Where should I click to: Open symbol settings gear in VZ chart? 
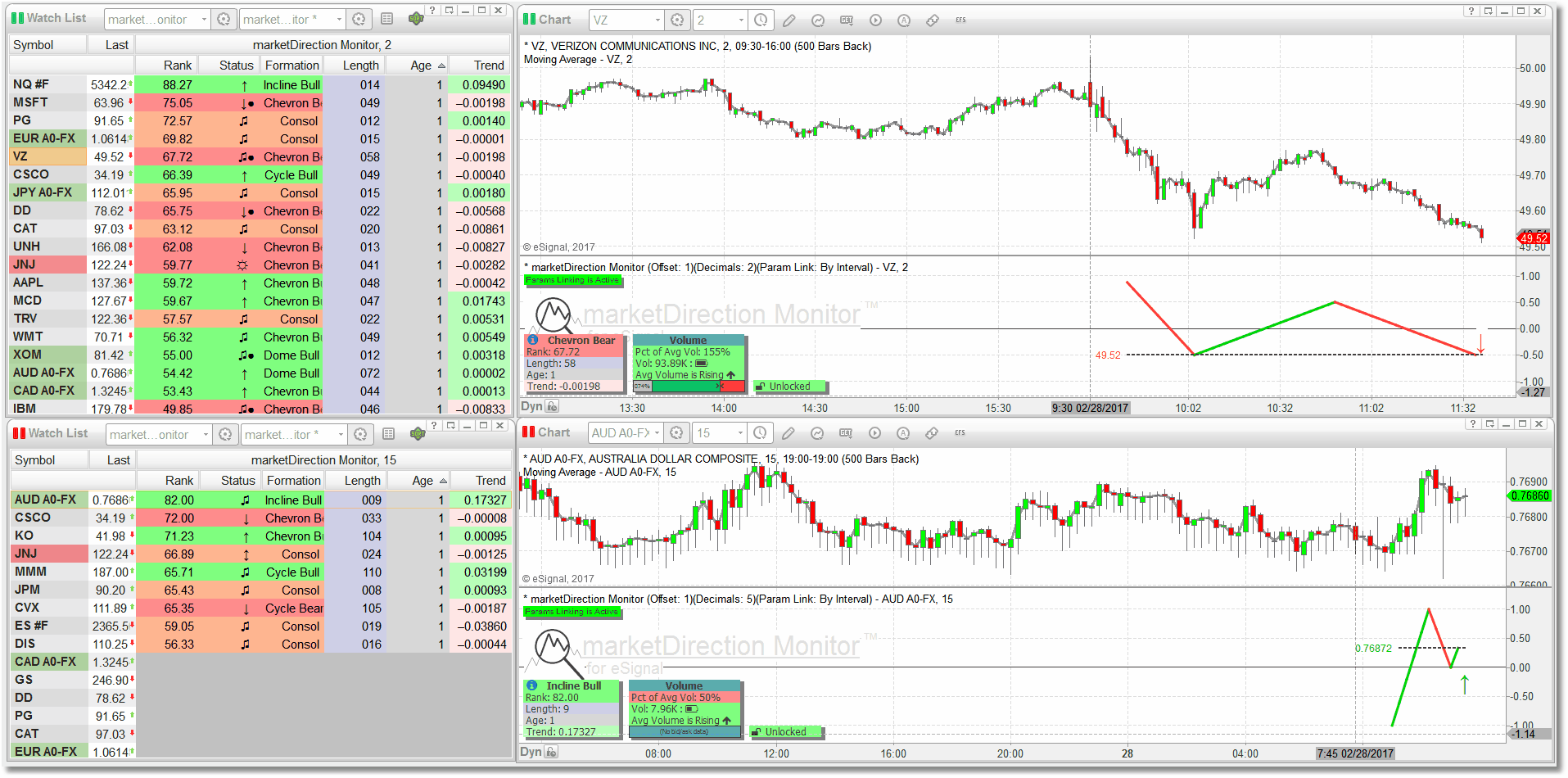pyautogui.click(x=677, y=20)
